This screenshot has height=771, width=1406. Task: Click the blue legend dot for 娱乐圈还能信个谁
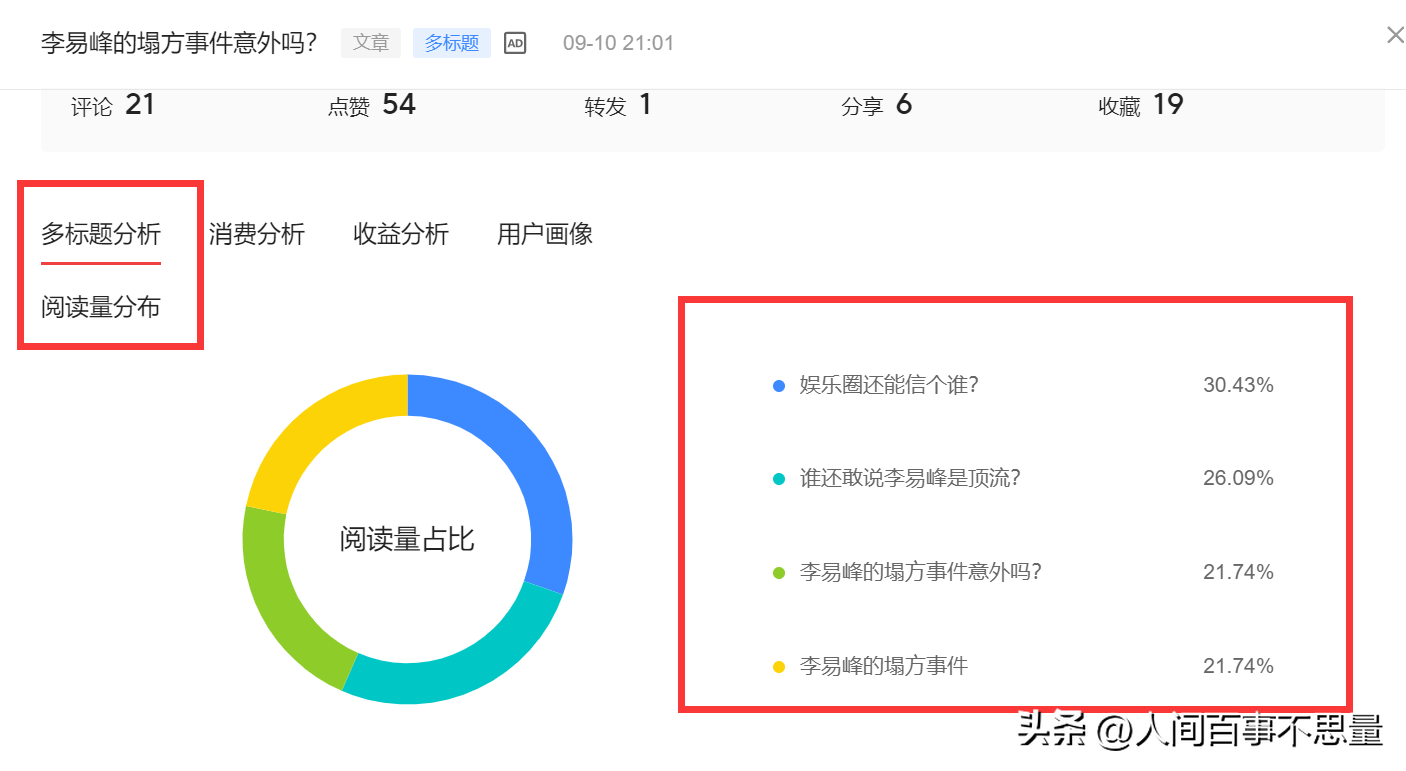pos(778,384)
